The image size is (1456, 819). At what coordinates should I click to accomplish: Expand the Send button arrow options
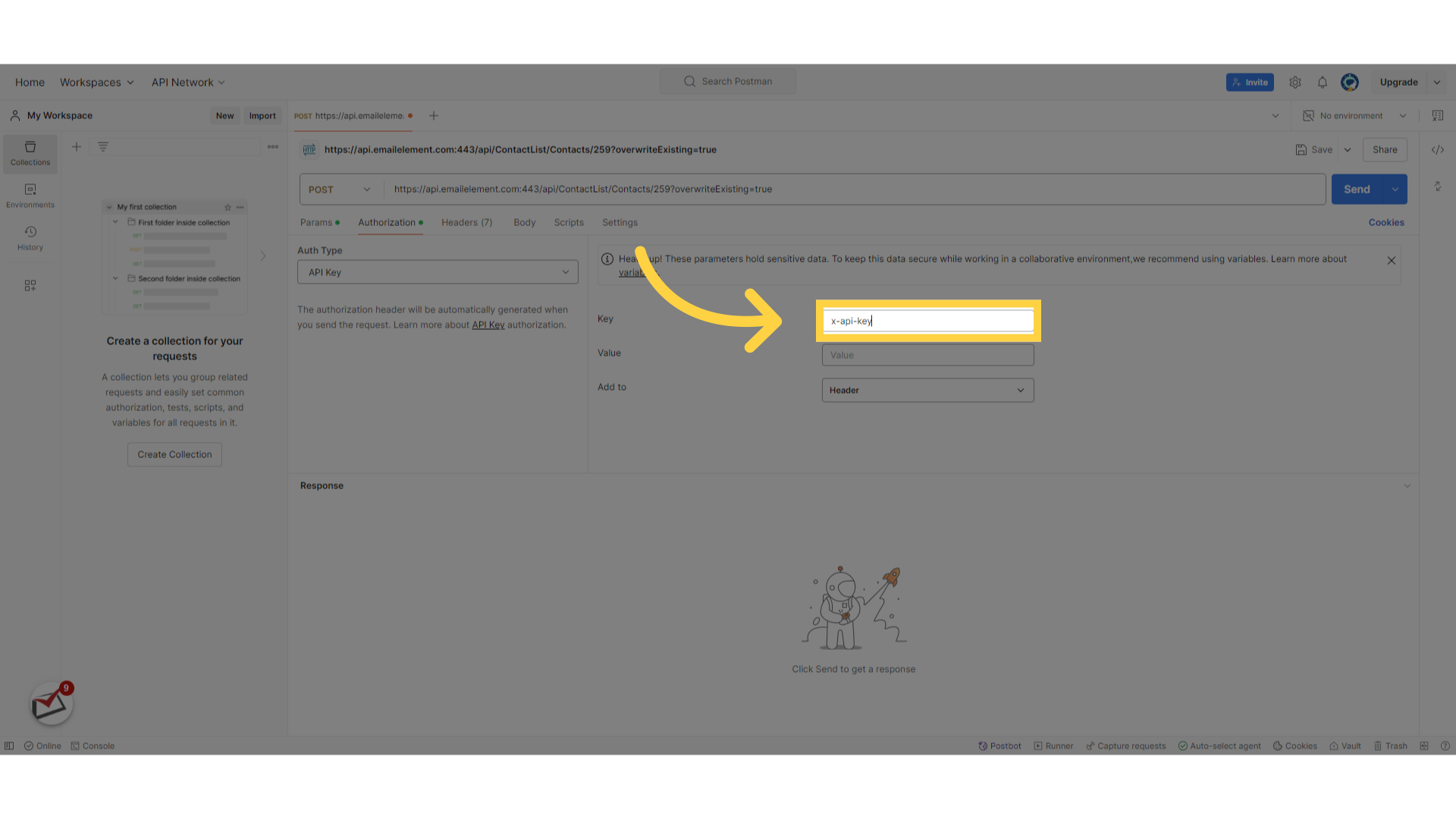pyautogui.click(x=1395, y=190)
